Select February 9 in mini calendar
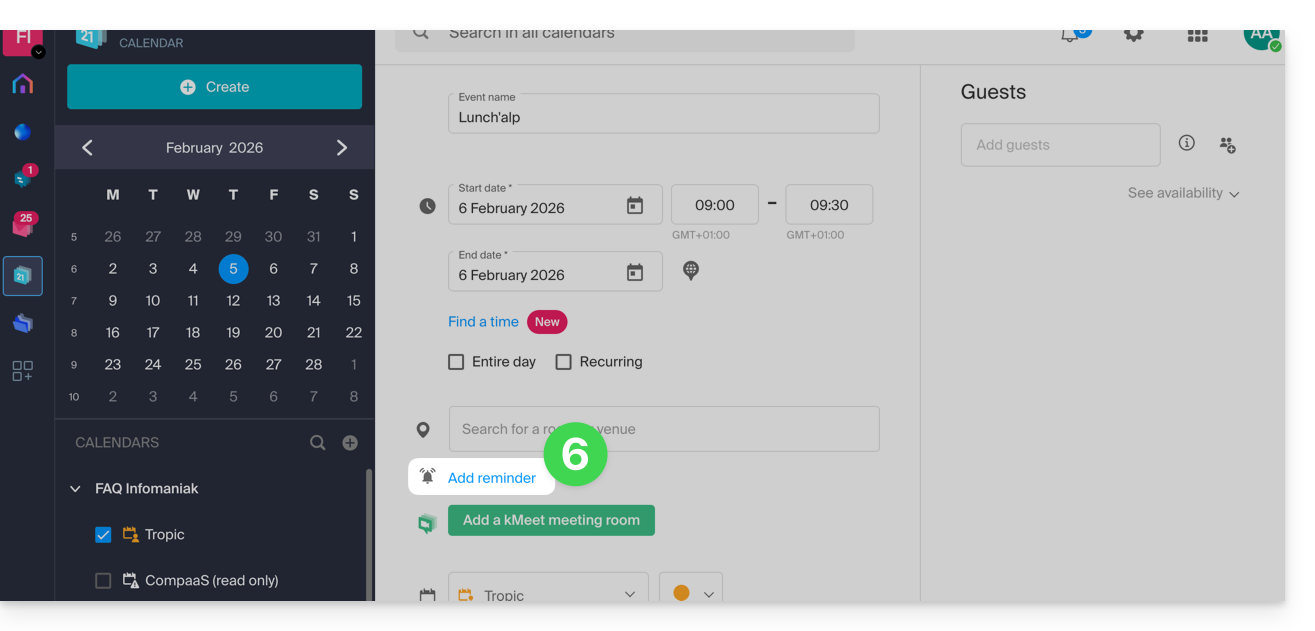 coord(113,301)
